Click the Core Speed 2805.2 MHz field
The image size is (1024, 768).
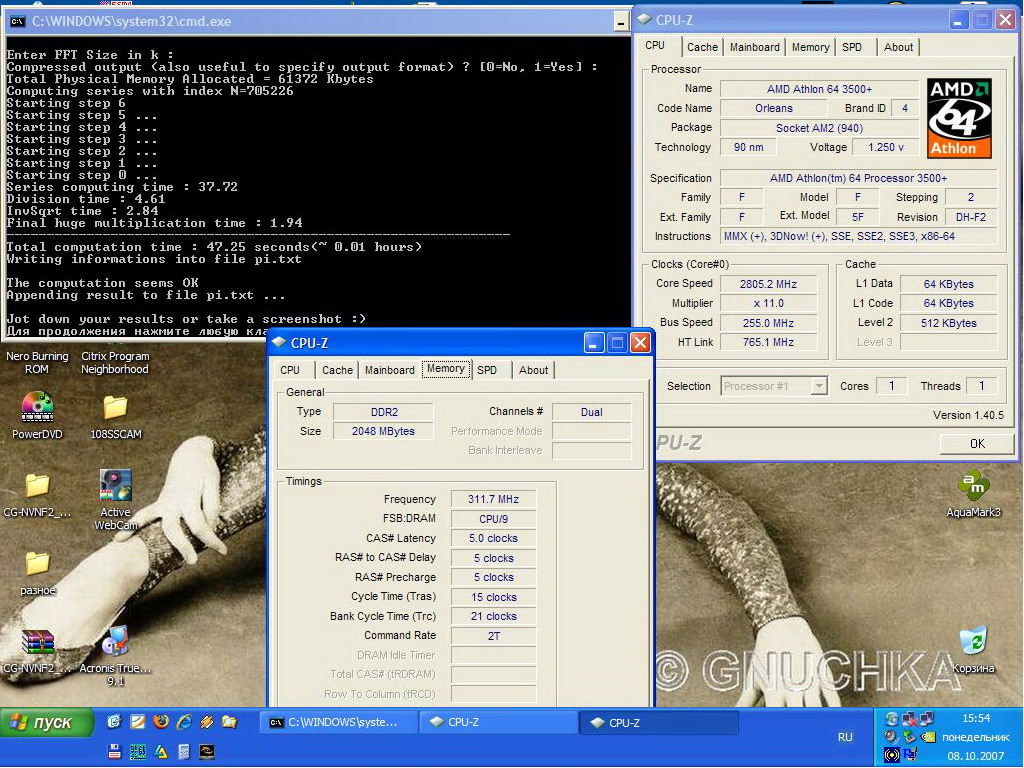point(768,284)
